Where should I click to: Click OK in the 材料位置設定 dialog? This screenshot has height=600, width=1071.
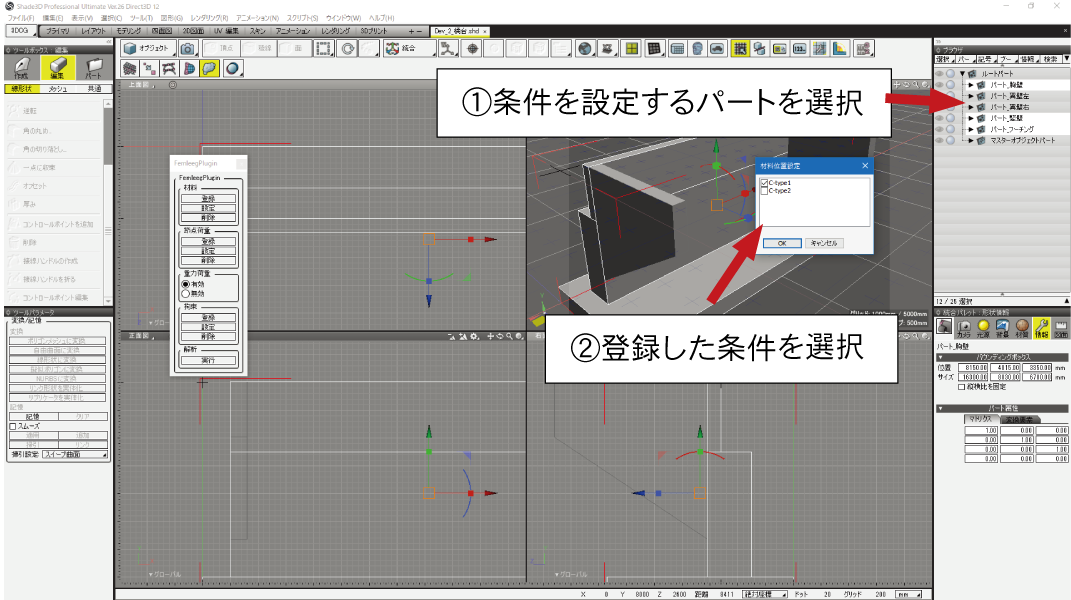point(782,243)
